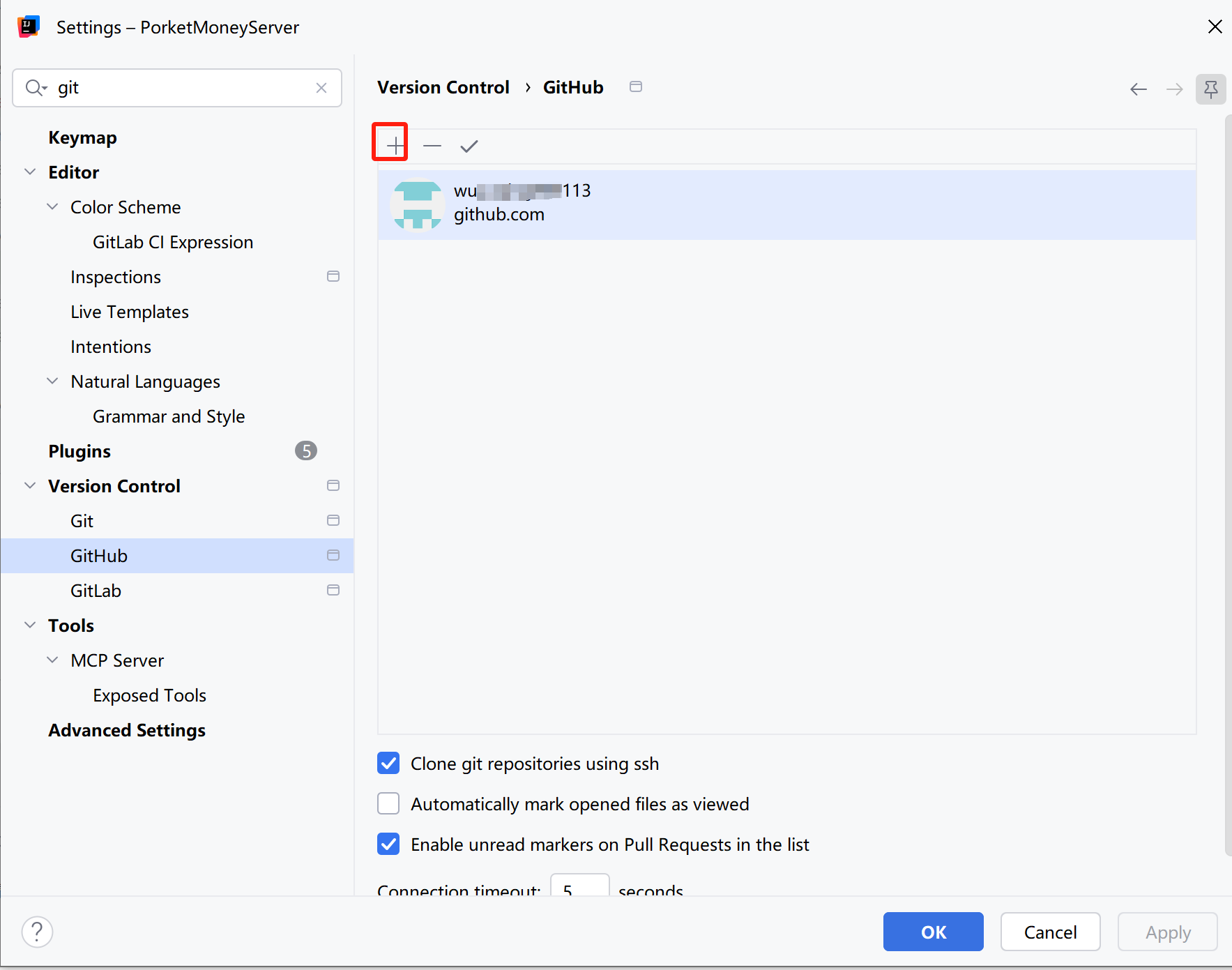The image size is (1232, 970).
Task: Close the Settings dialog window
Action: pos(1215,26)
